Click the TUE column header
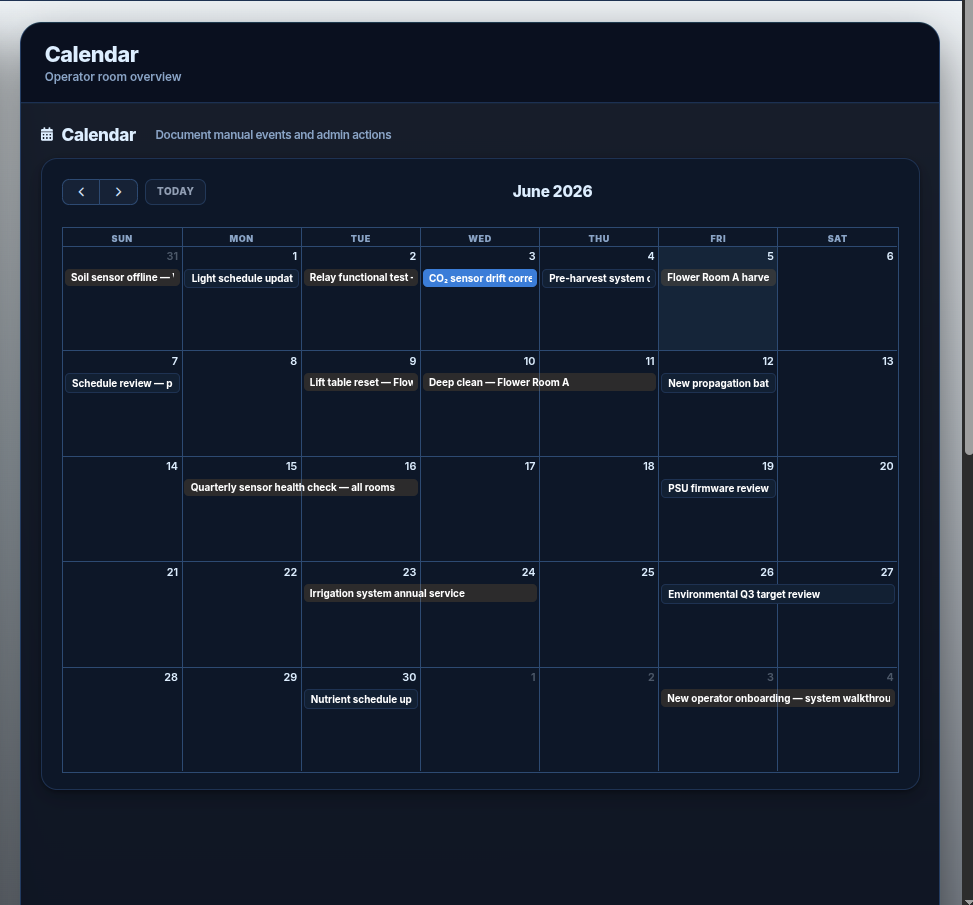 (x=361, y=238)
